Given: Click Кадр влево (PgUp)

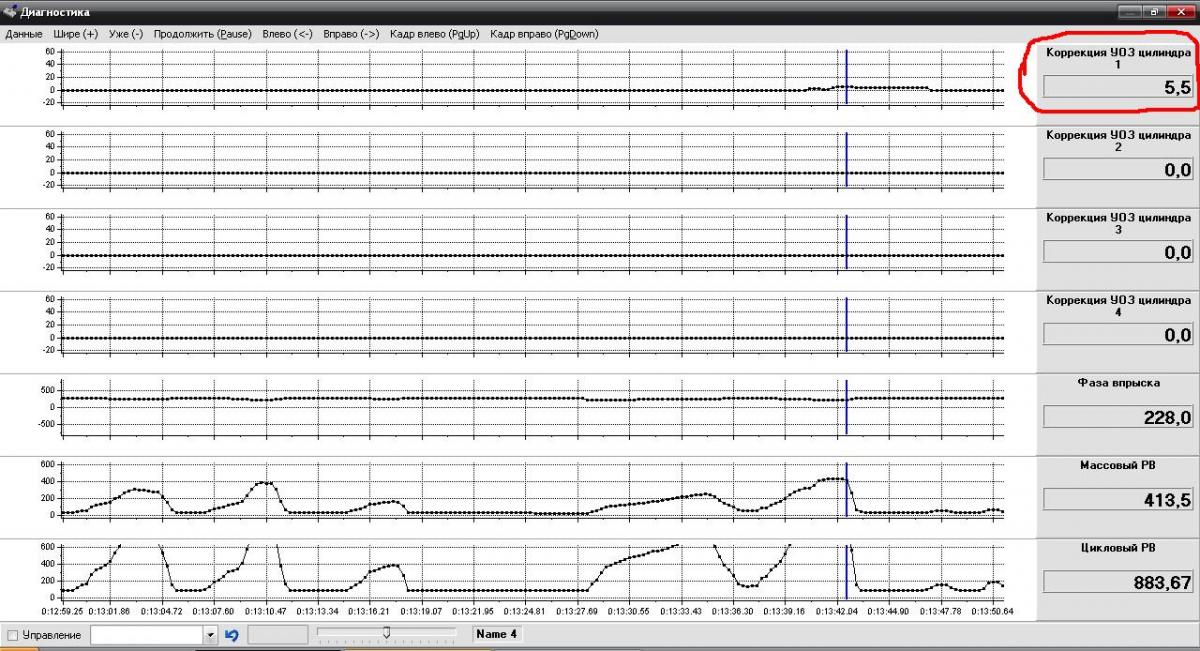Looking at the screenshot, I should (x=435, y=33).
